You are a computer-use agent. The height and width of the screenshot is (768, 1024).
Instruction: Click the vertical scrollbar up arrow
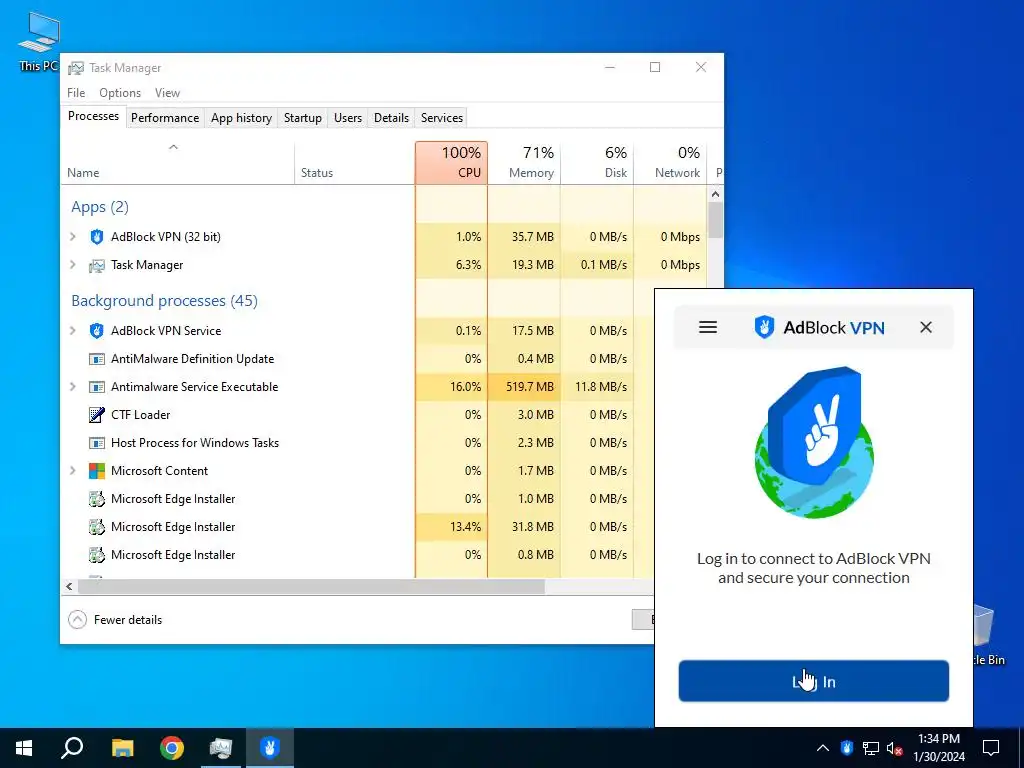point(715,194)
